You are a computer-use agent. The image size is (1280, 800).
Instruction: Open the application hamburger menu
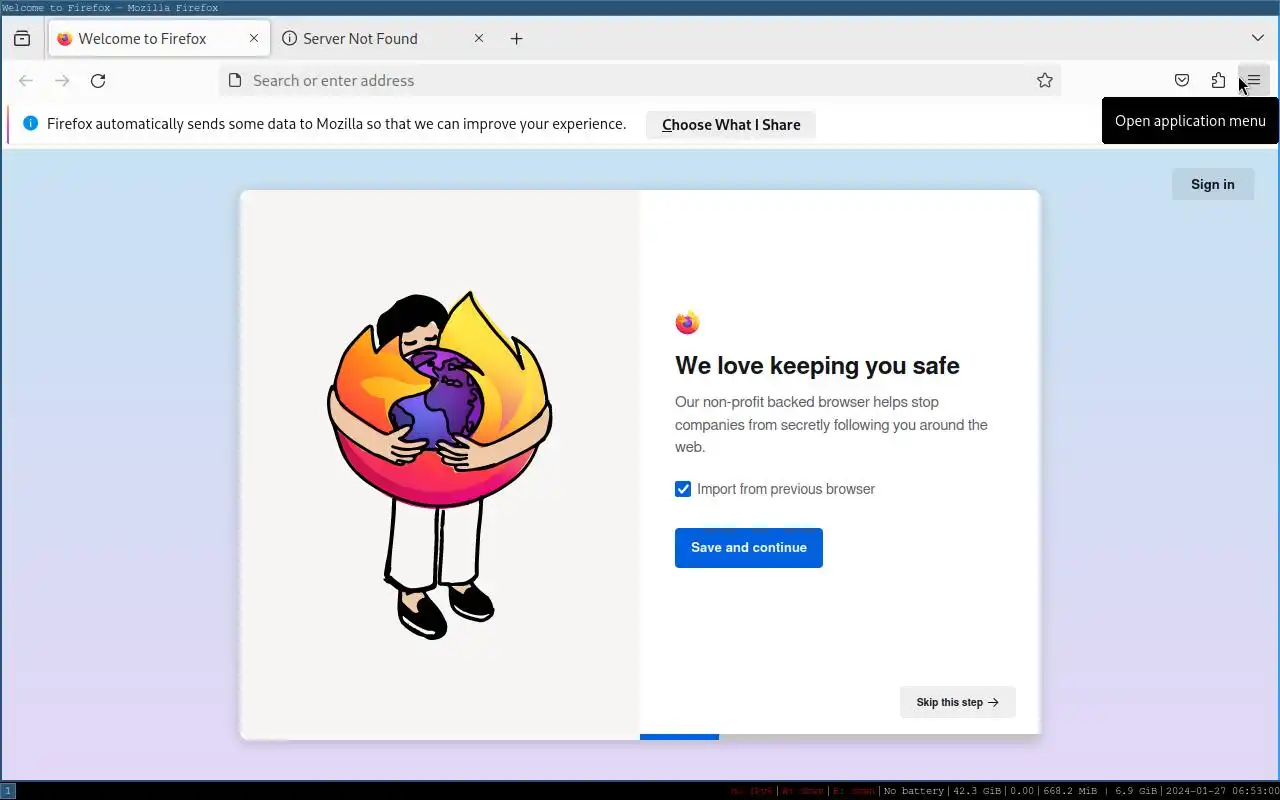click(1254, 80)
